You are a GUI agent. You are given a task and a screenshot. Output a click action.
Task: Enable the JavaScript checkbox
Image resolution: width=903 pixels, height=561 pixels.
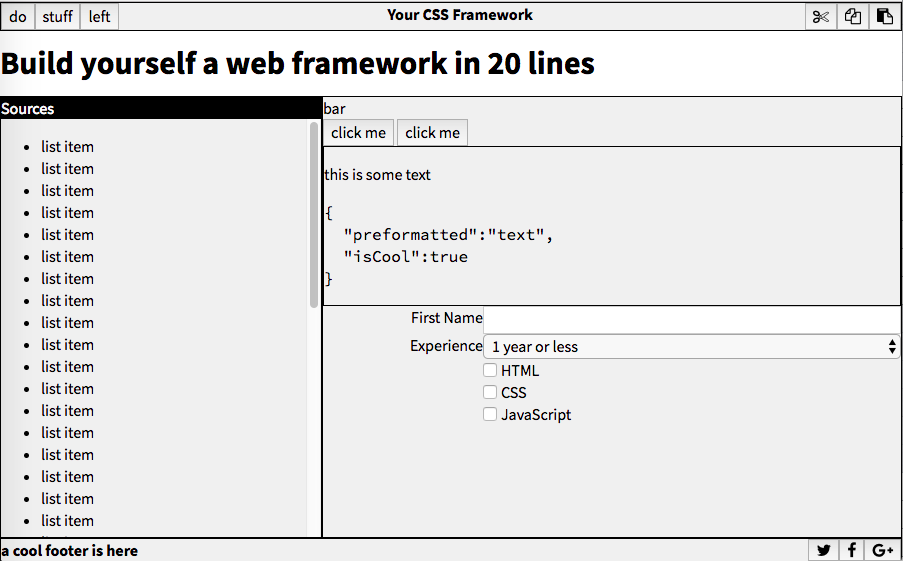490,414
